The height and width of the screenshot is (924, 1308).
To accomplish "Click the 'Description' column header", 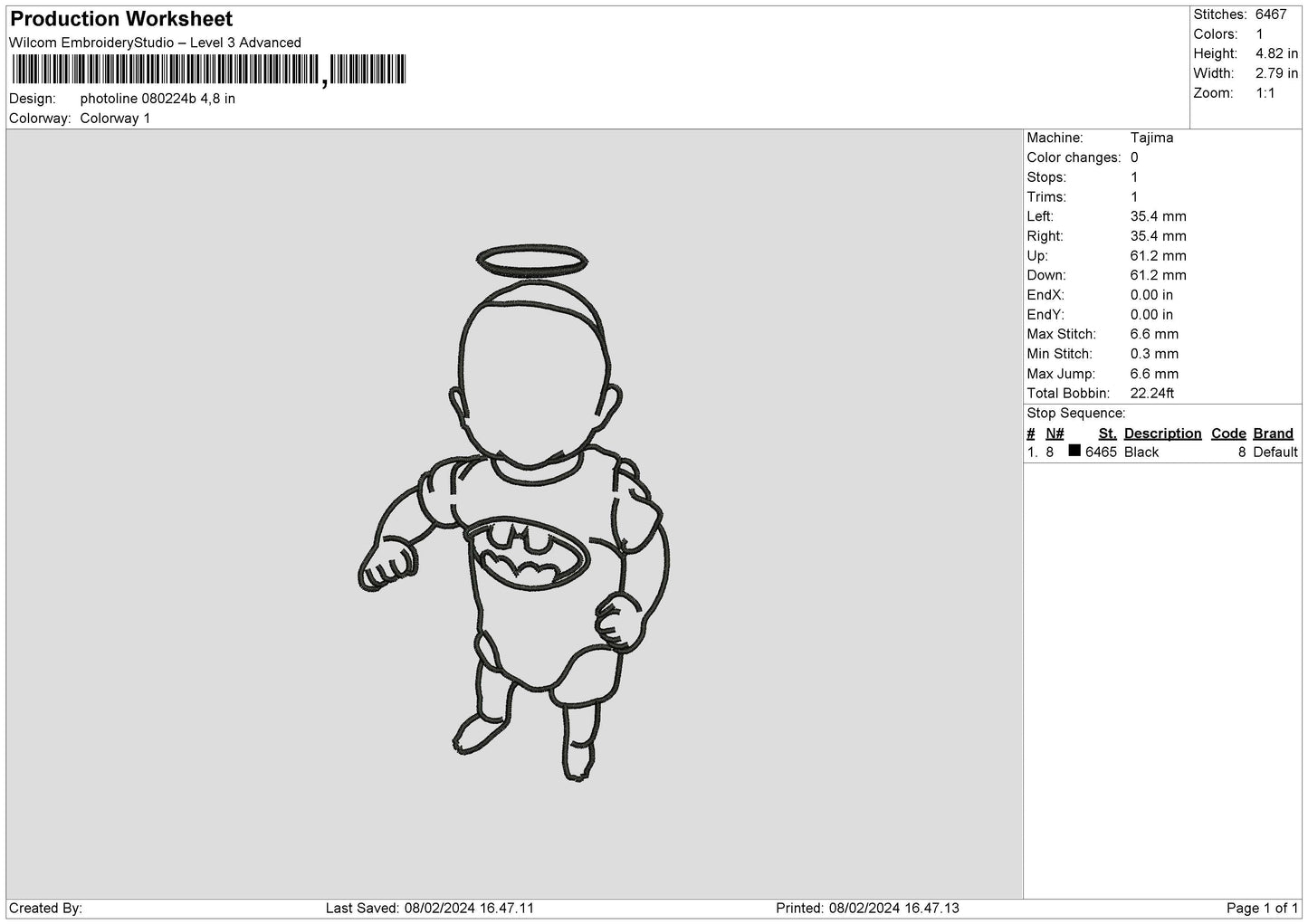I will click(1162, 433).
